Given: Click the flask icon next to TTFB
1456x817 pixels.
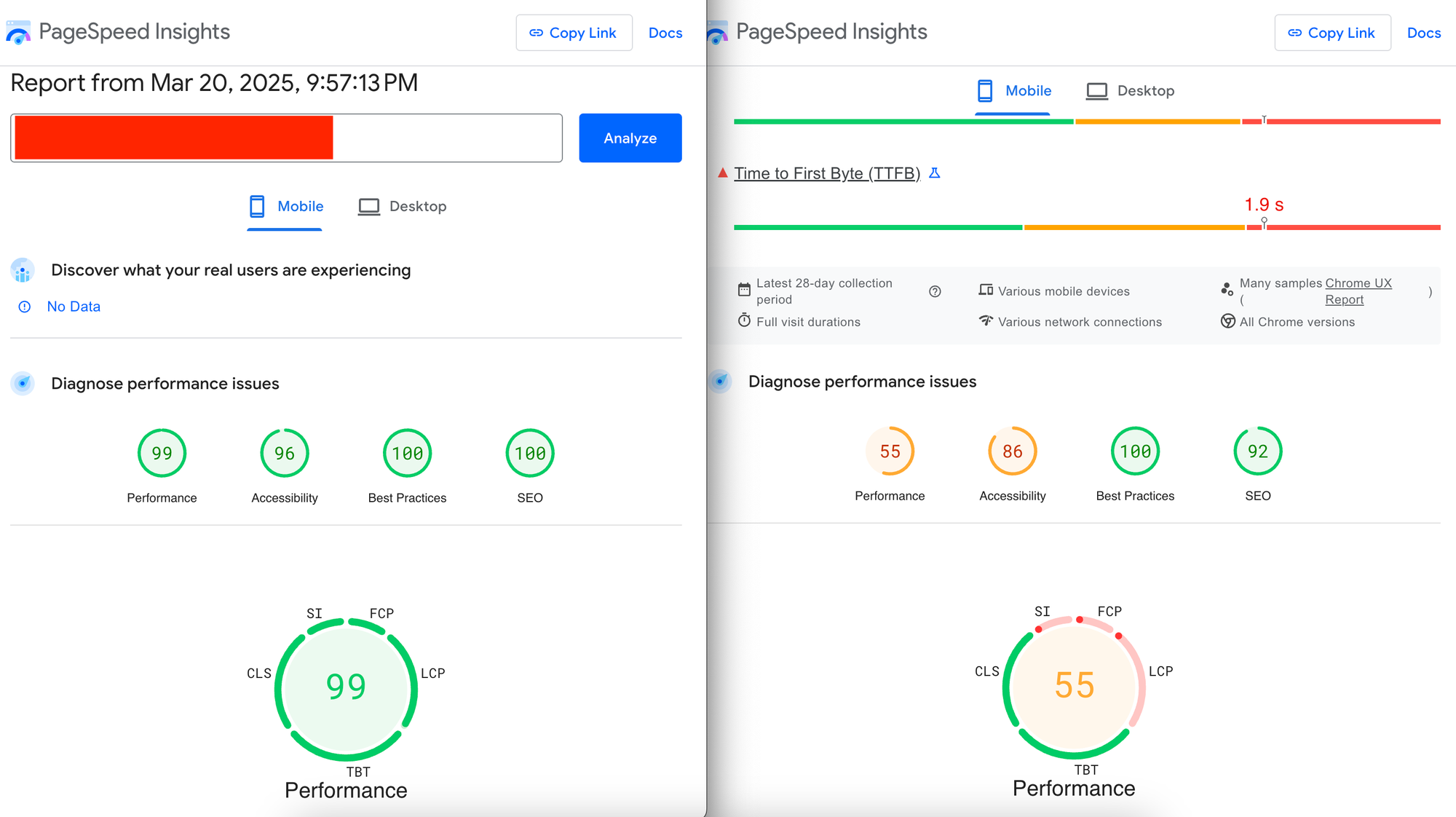Looking at the screenshot, I should coord(935,173).
